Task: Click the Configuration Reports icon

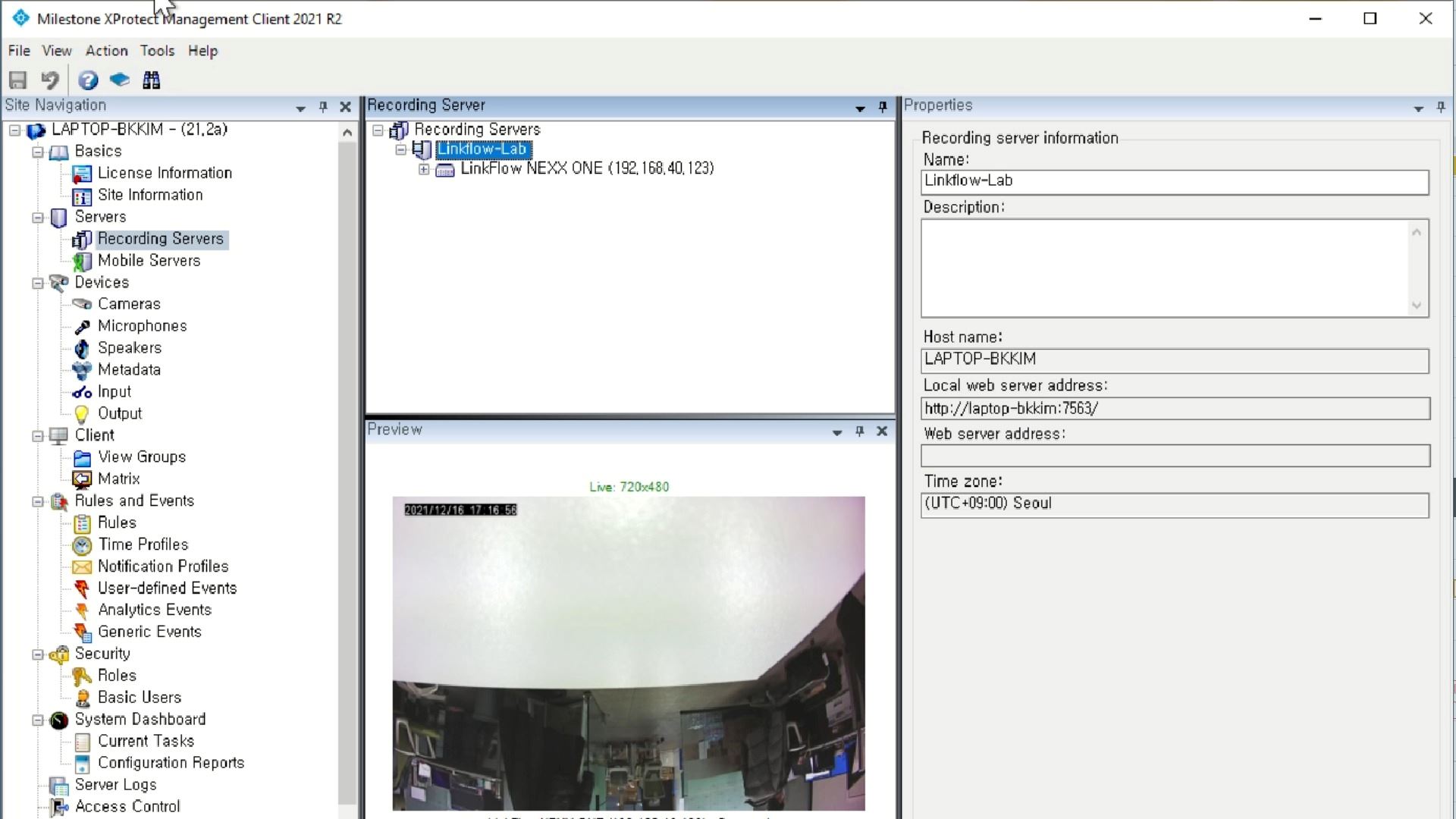Action: [x=82, y=764]
